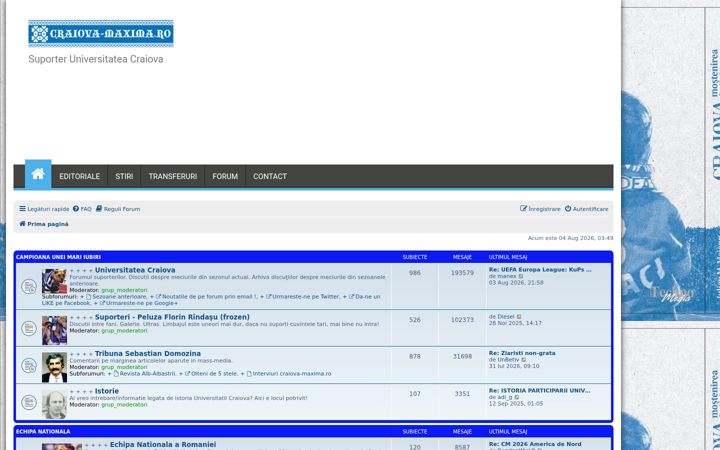View latest post icon next to manex
Screen dimensions: 720x450
[521, 276]
